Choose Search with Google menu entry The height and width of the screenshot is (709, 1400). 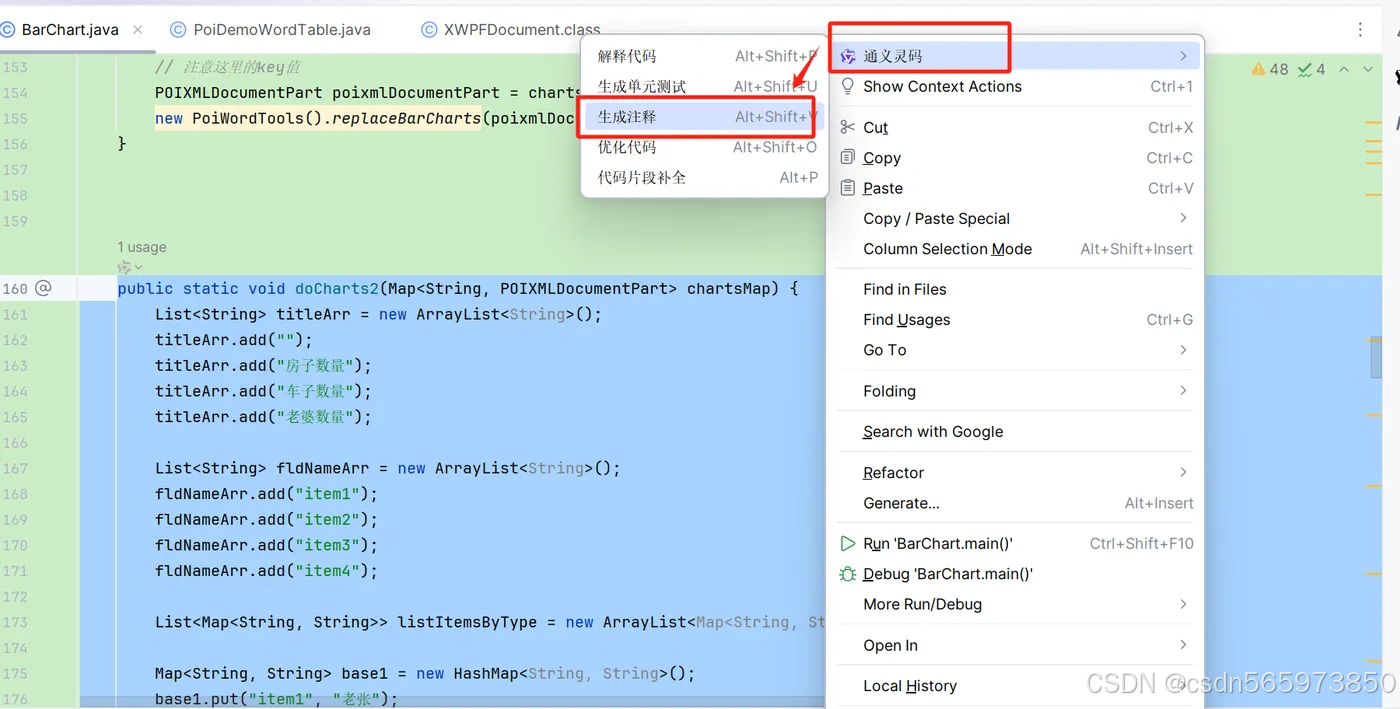(1017, 432)
